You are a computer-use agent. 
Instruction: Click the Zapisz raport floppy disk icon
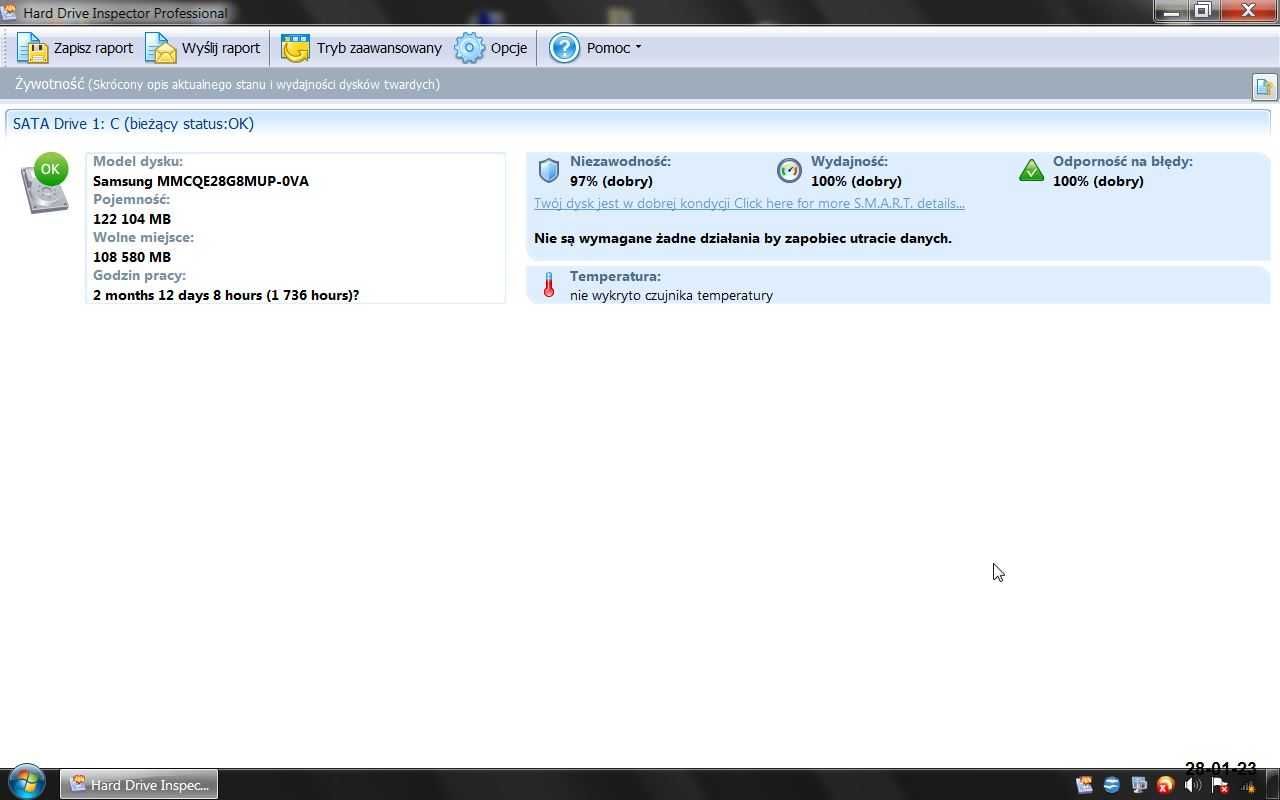click(33, 48)
